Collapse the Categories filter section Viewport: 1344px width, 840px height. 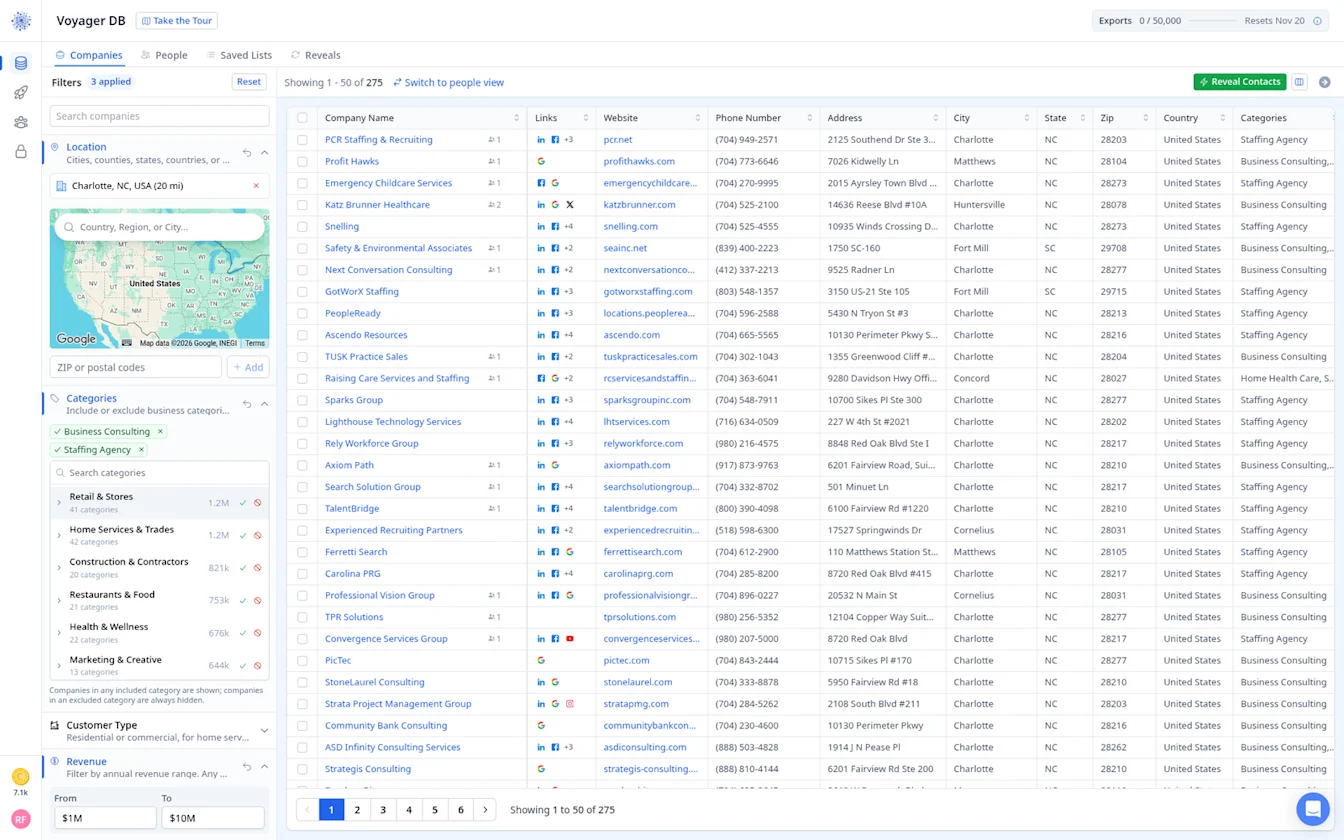pos(264,404)
